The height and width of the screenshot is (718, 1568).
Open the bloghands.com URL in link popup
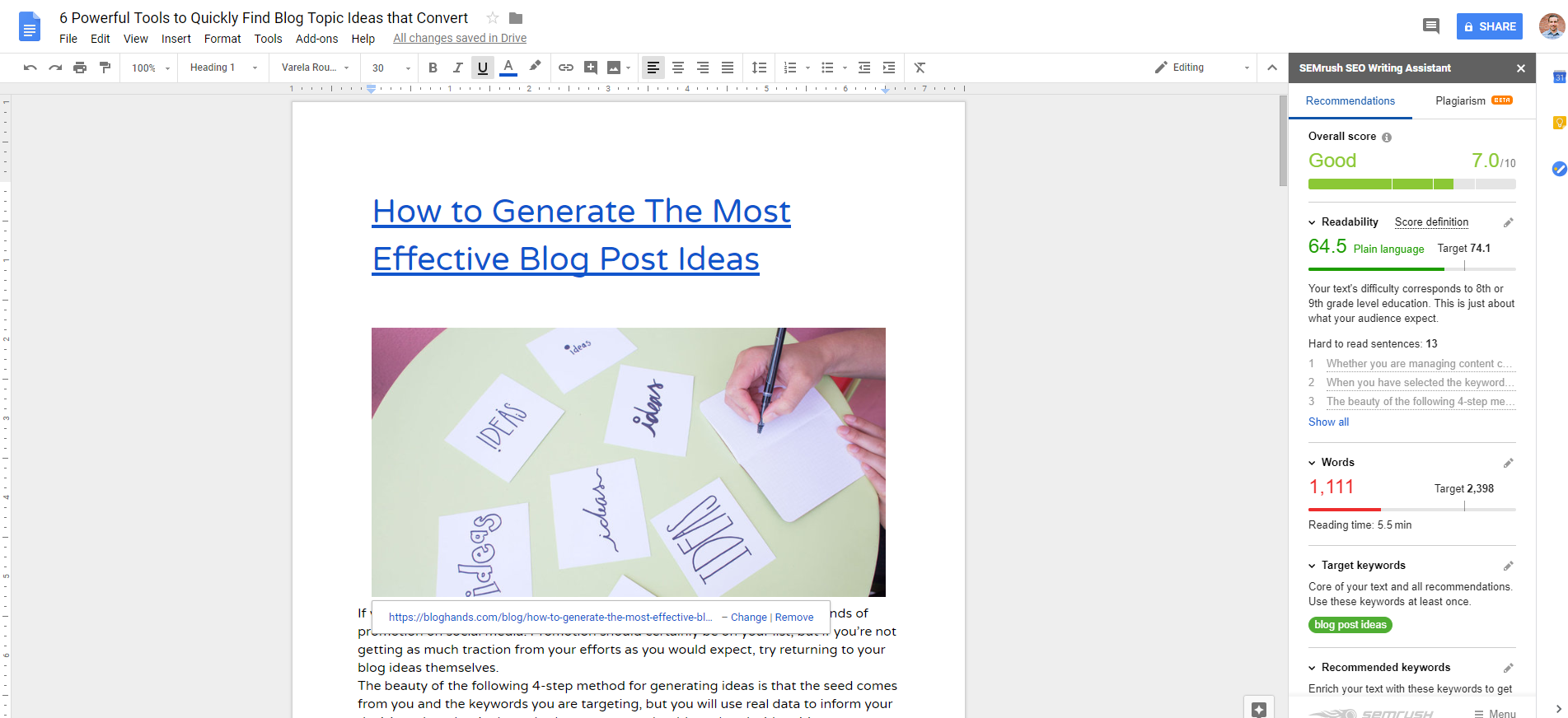click(550, 618)
